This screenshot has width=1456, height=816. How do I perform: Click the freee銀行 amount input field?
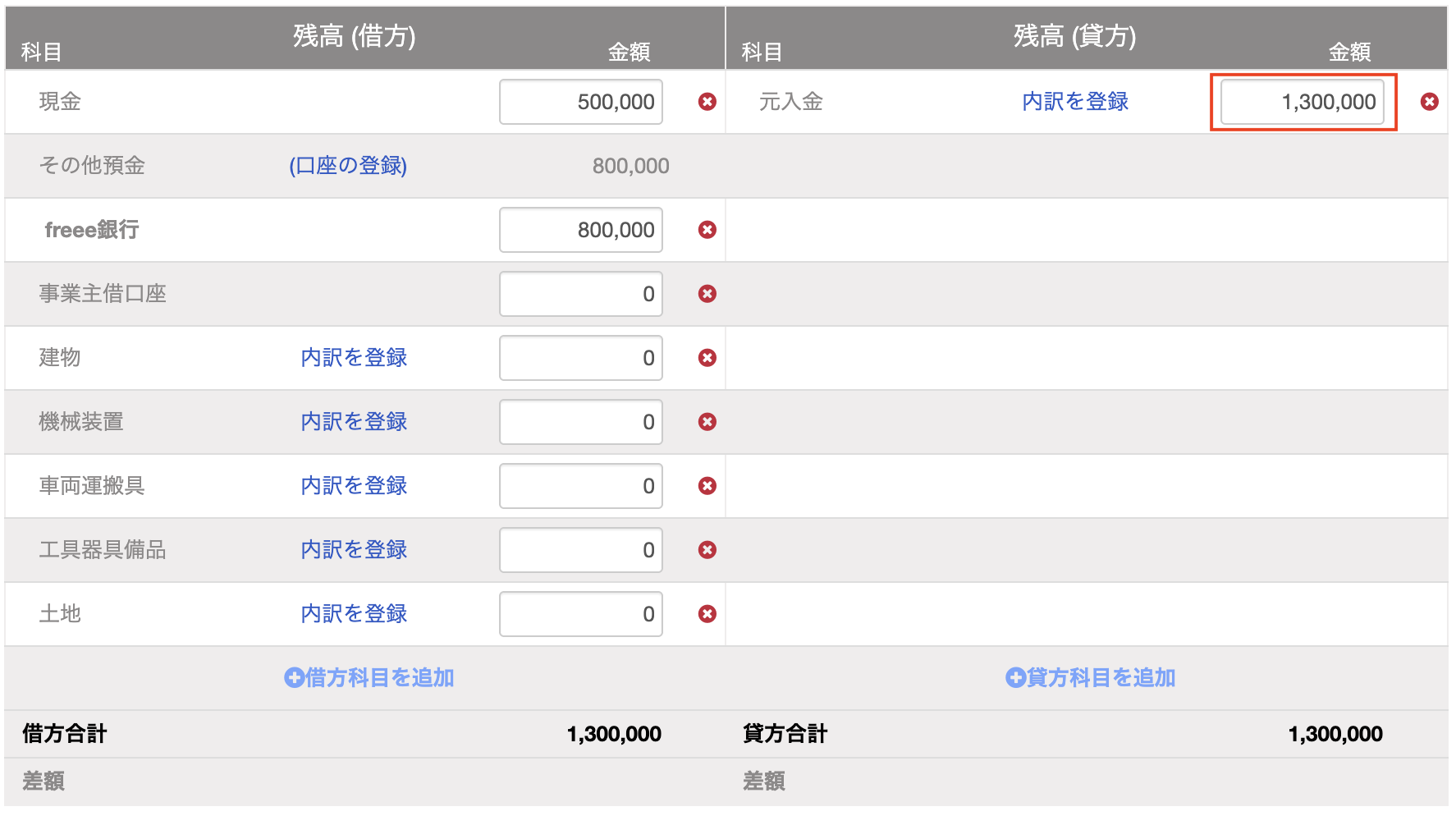581,230
